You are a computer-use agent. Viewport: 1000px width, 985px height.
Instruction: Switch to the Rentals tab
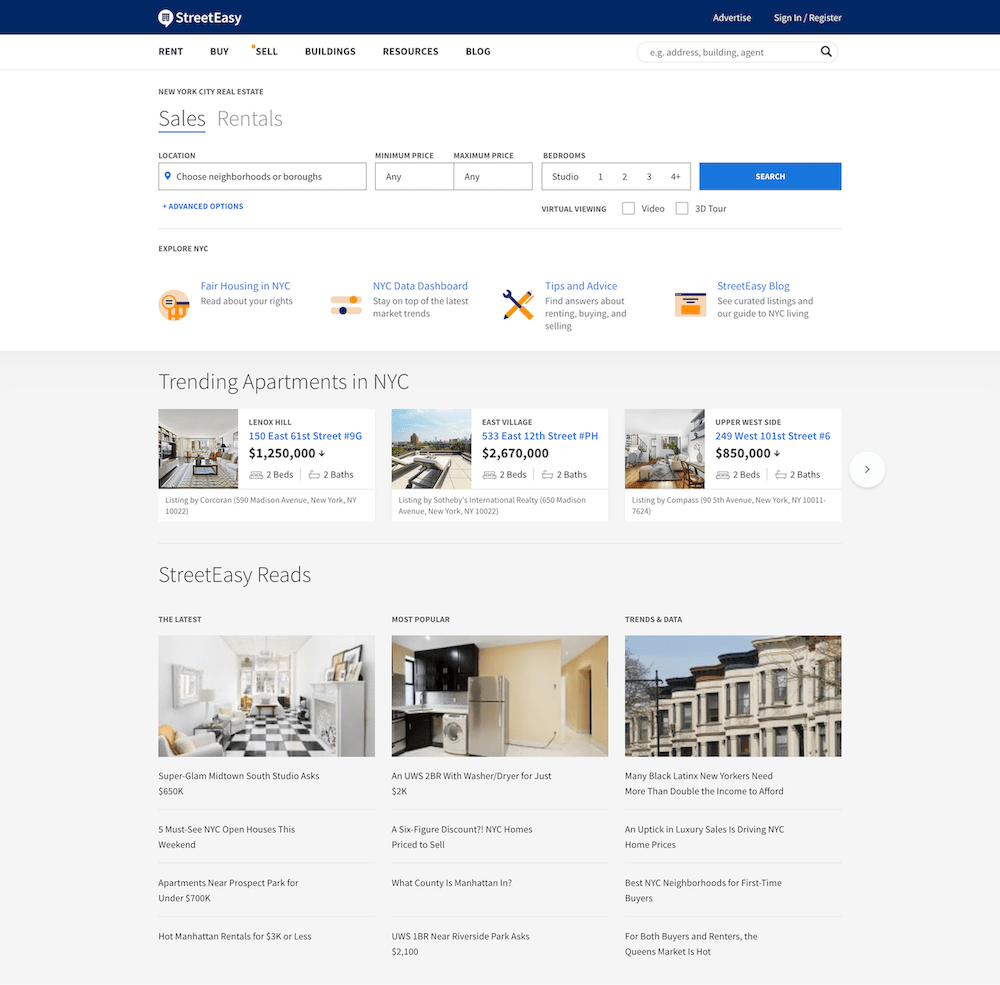[249, 118]
